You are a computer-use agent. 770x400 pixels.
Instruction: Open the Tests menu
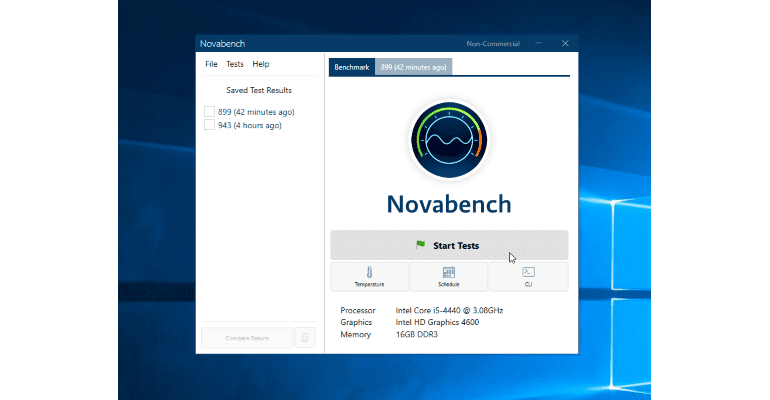point(235,64)
